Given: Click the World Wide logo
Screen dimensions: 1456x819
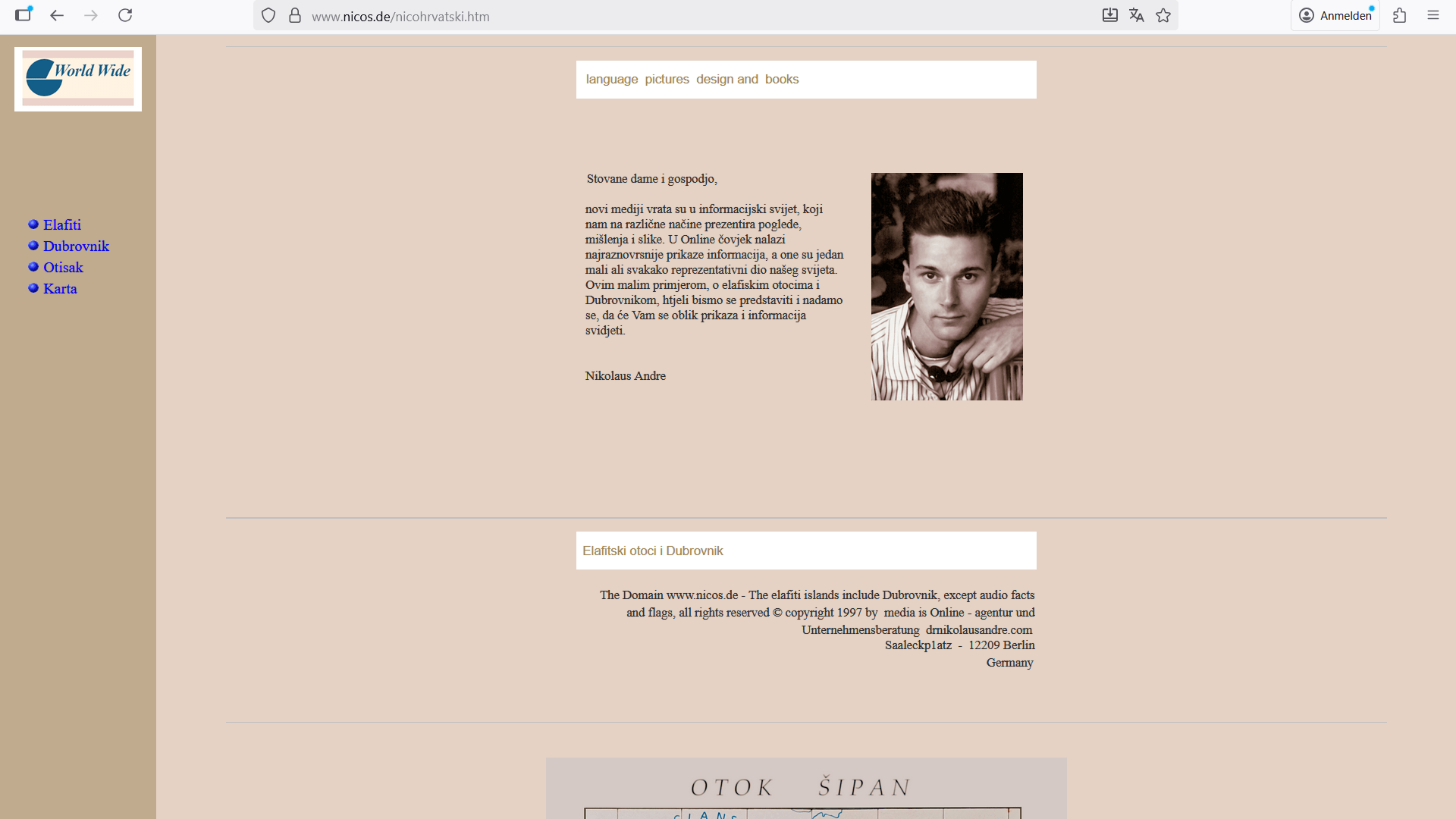Looking at the screenshot, I should [77, 78].
